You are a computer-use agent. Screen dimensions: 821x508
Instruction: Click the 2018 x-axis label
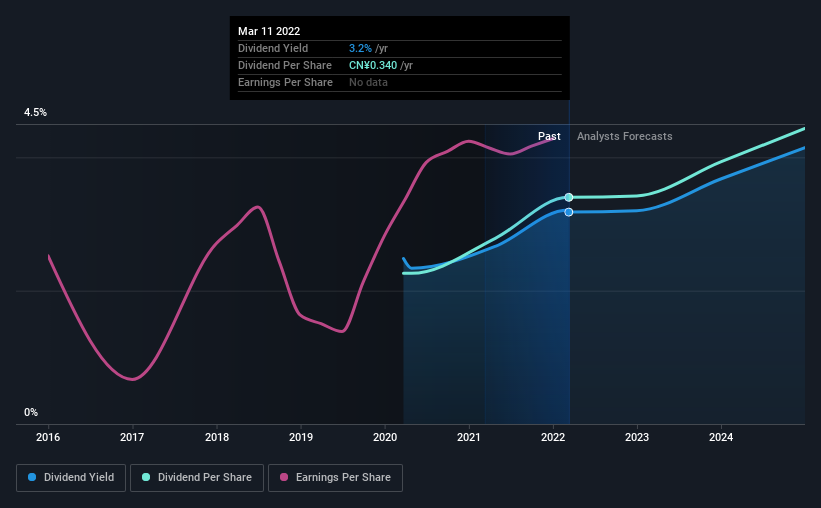[x=217, y=437]
